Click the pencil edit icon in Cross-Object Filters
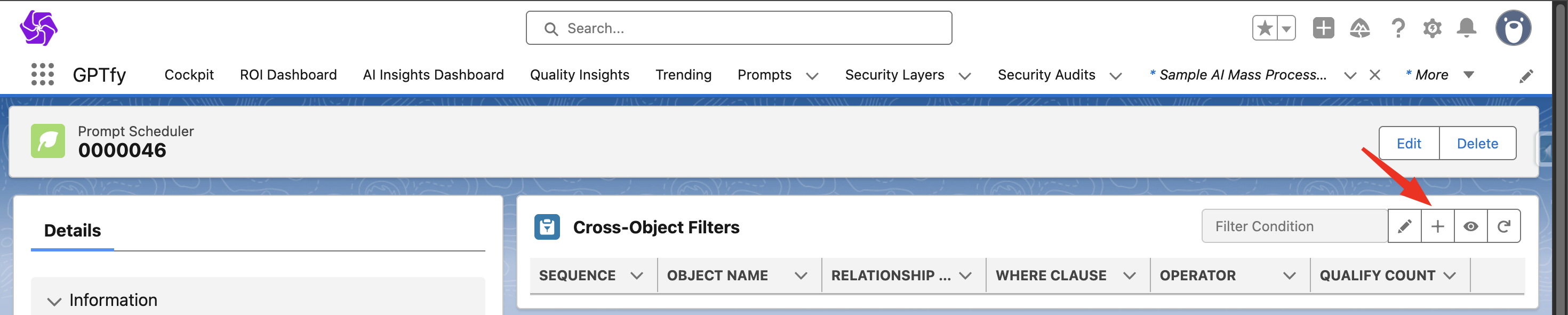Screen dimensions: 1568x315 (x=1404, y=227)
